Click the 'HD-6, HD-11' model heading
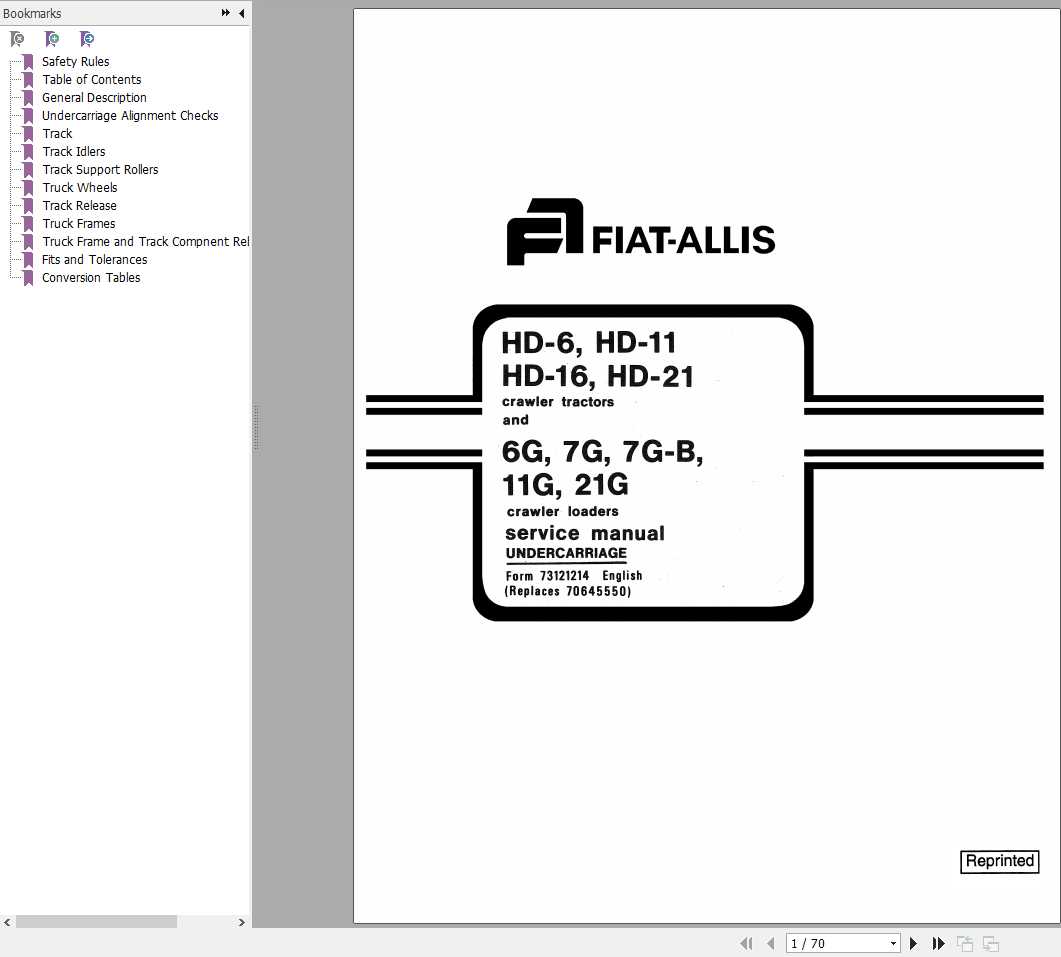 589,343
